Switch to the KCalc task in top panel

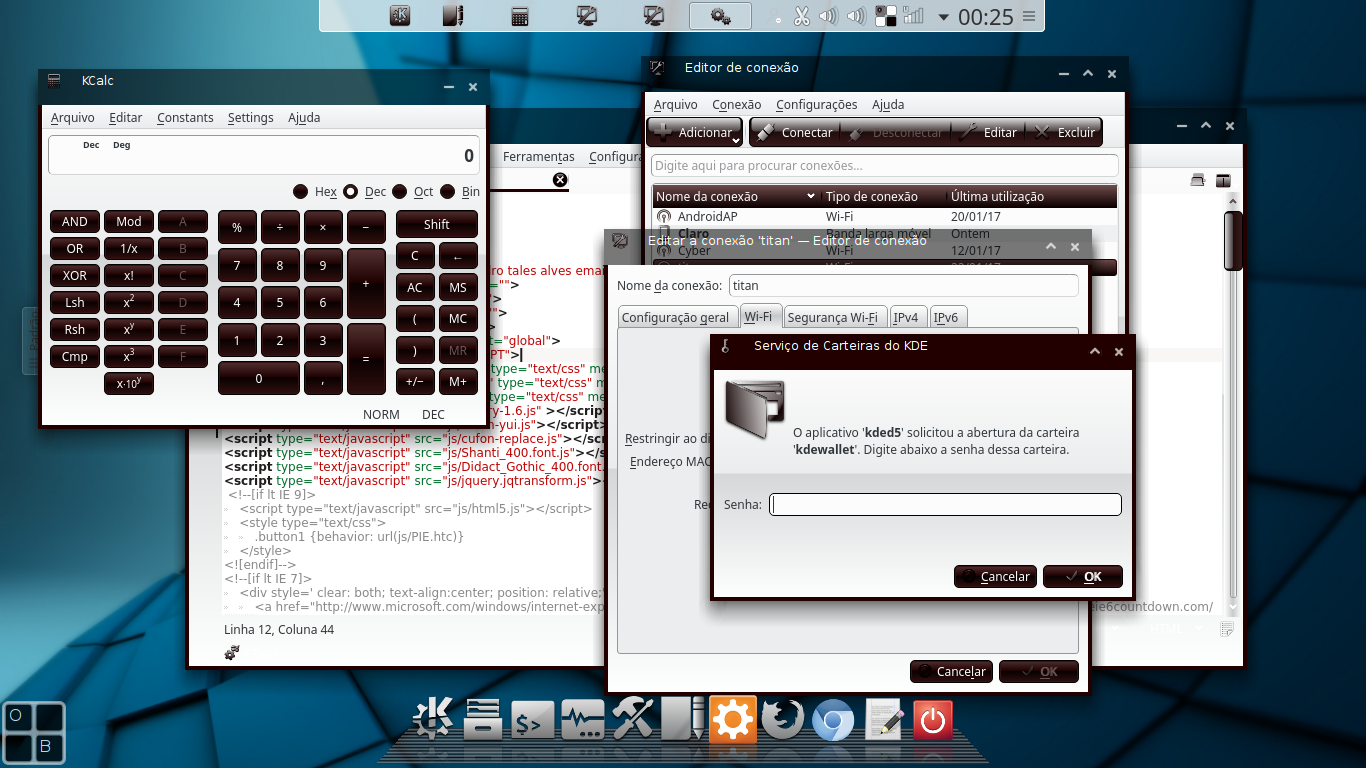coord(520,16)
